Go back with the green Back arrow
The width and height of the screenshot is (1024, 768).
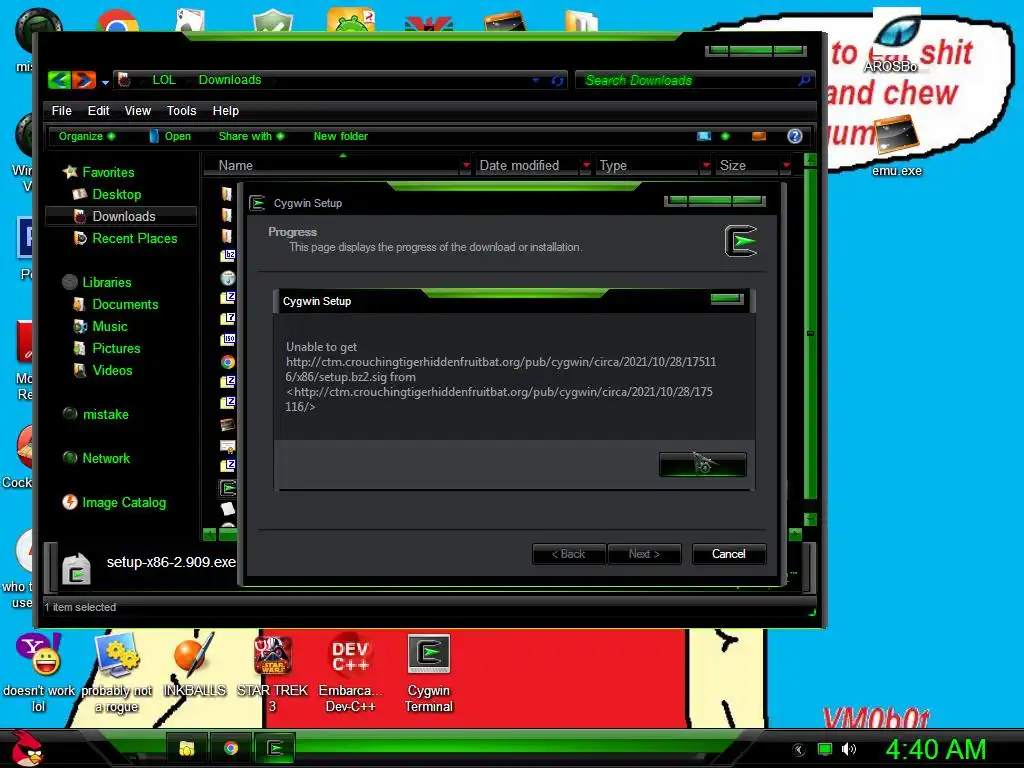(x=59, y=80)
